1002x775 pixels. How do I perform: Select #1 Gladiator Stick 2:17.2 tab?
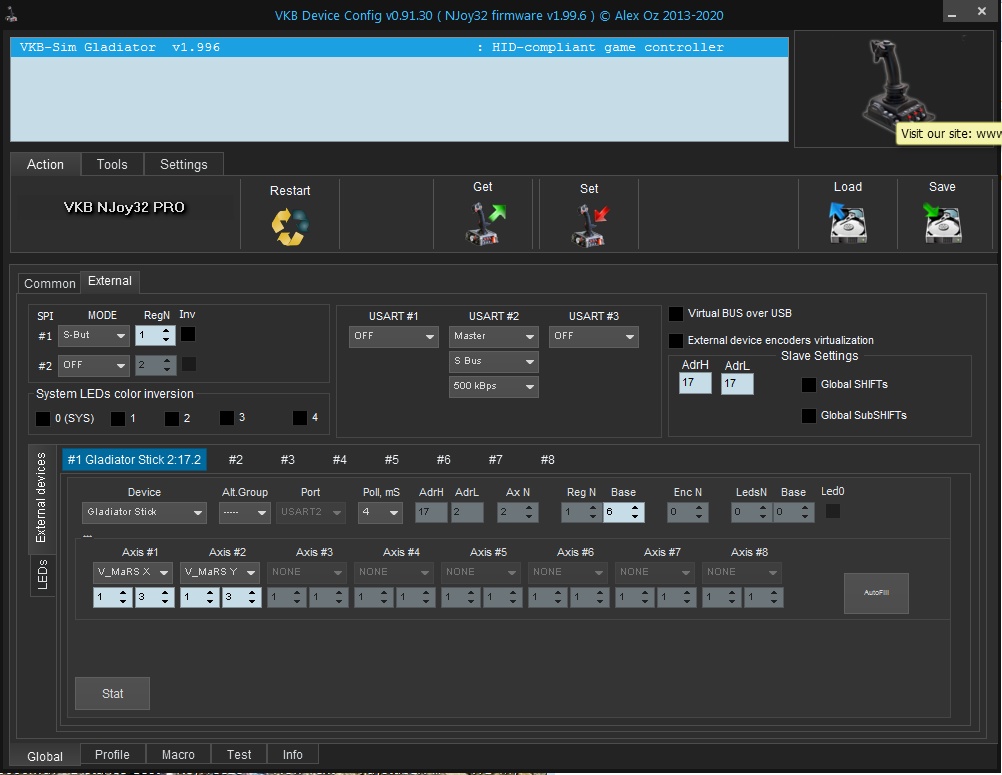click(134, 460)
